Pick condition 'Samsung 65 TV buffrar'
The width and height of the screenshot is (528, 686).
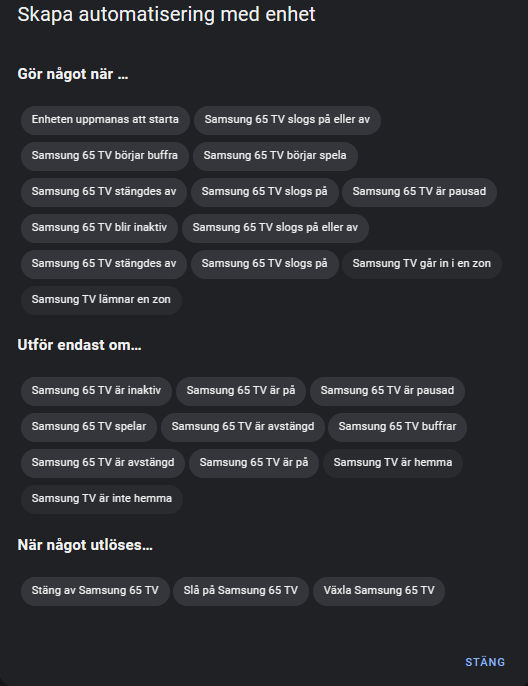pos(397,427)
